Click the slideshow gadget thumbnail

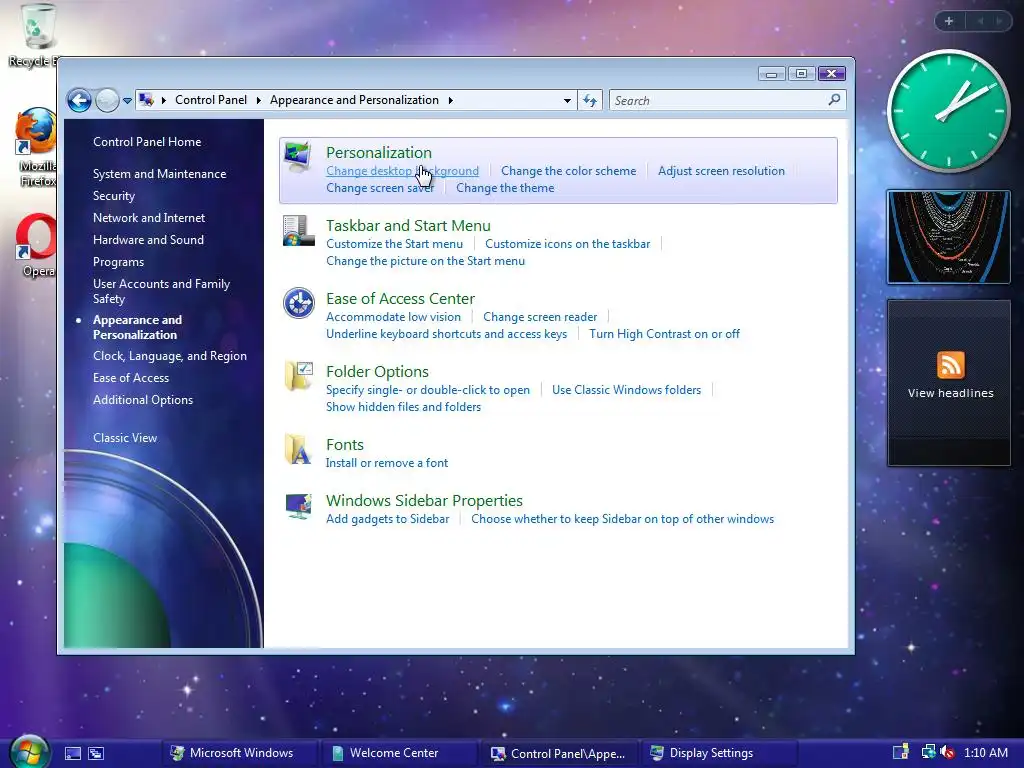coord(948,236)
